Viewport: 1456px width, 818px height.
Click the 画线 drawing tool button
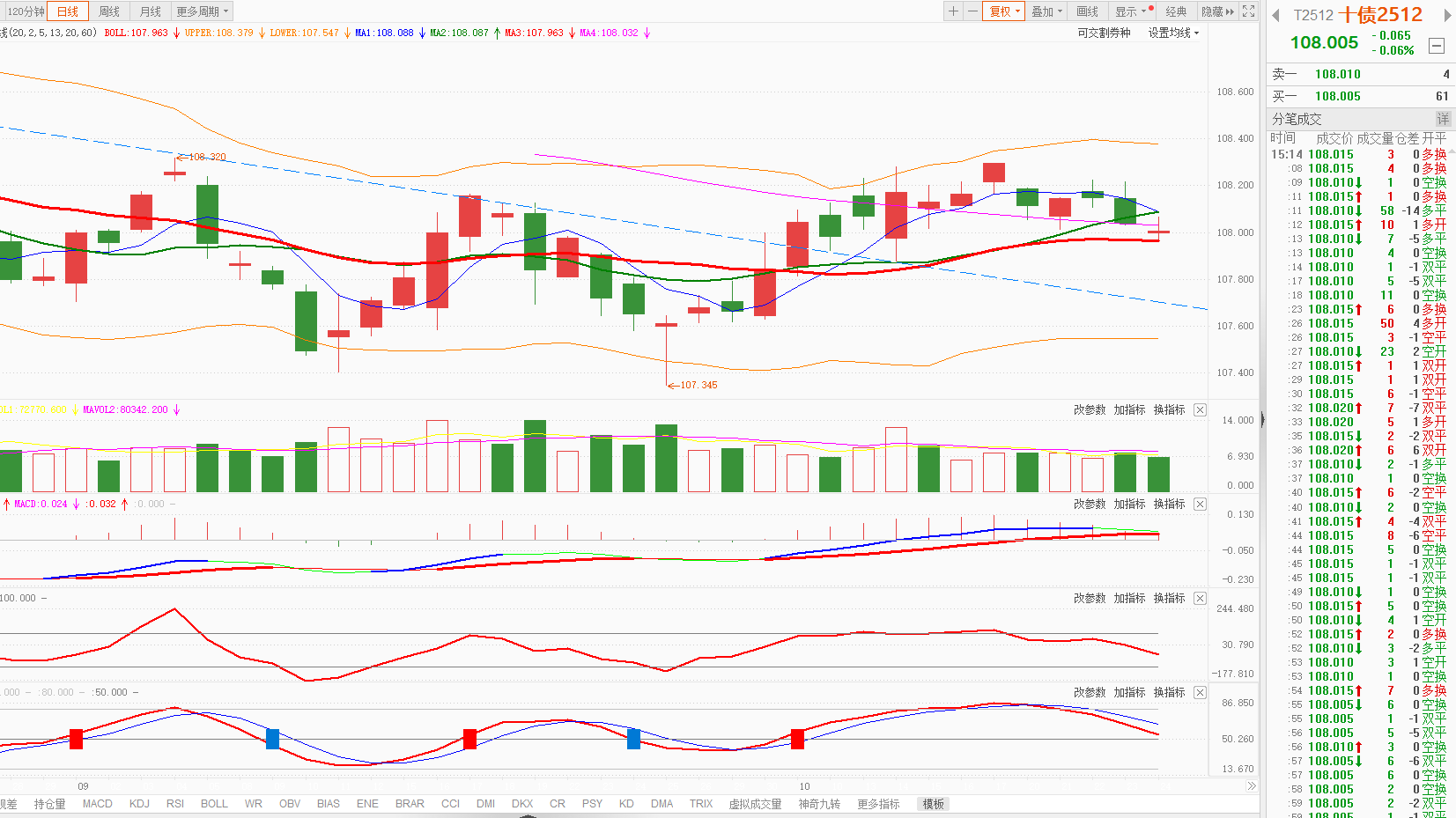(1088, 11)
